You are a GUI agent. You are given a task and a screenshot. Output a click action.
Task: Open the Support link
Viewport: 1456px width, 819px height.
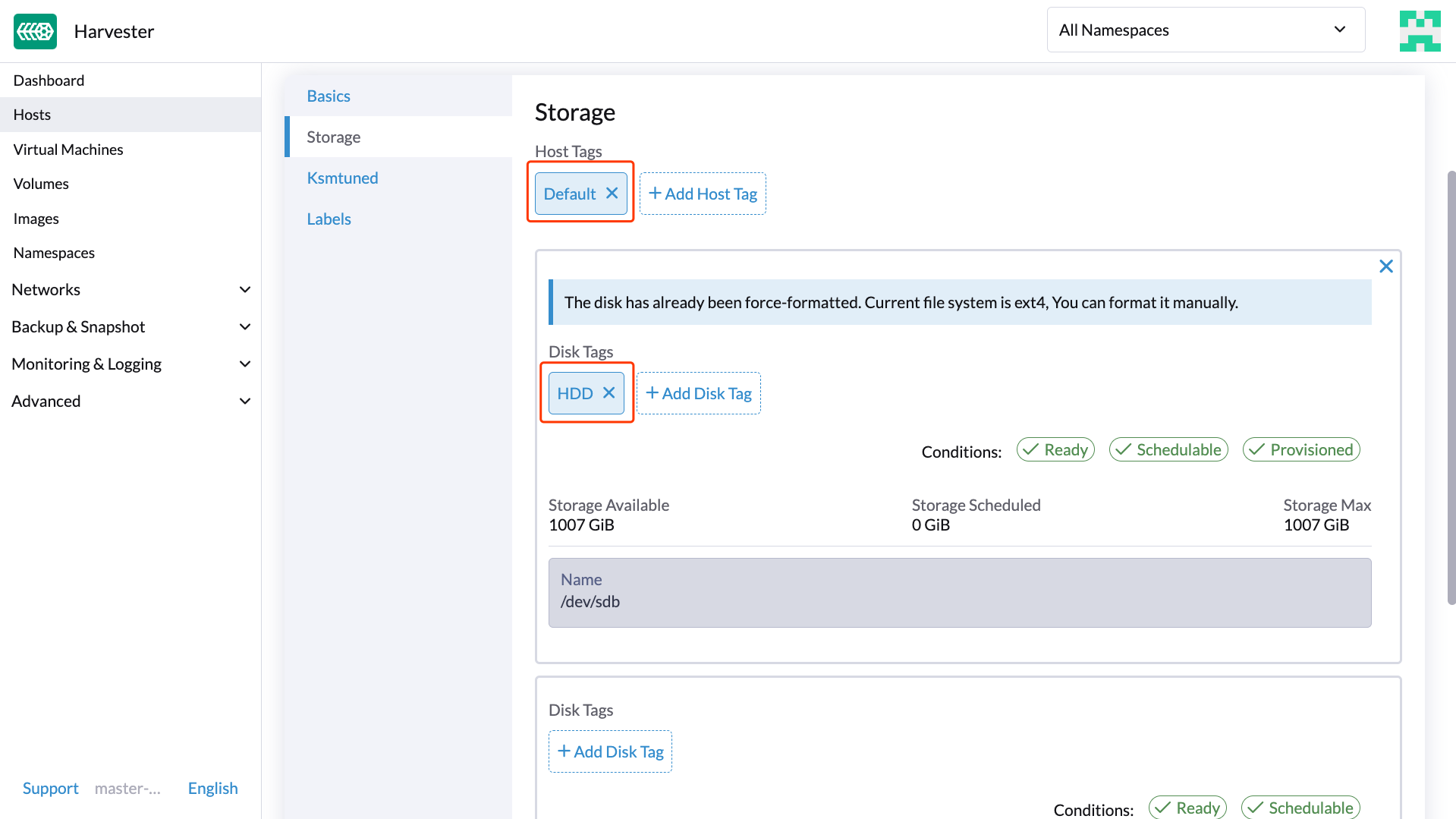click(x=50, y=789)
